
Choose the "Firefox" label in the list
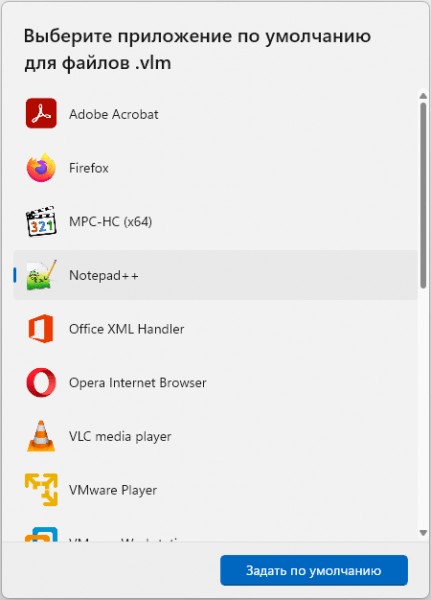[89, 168]
